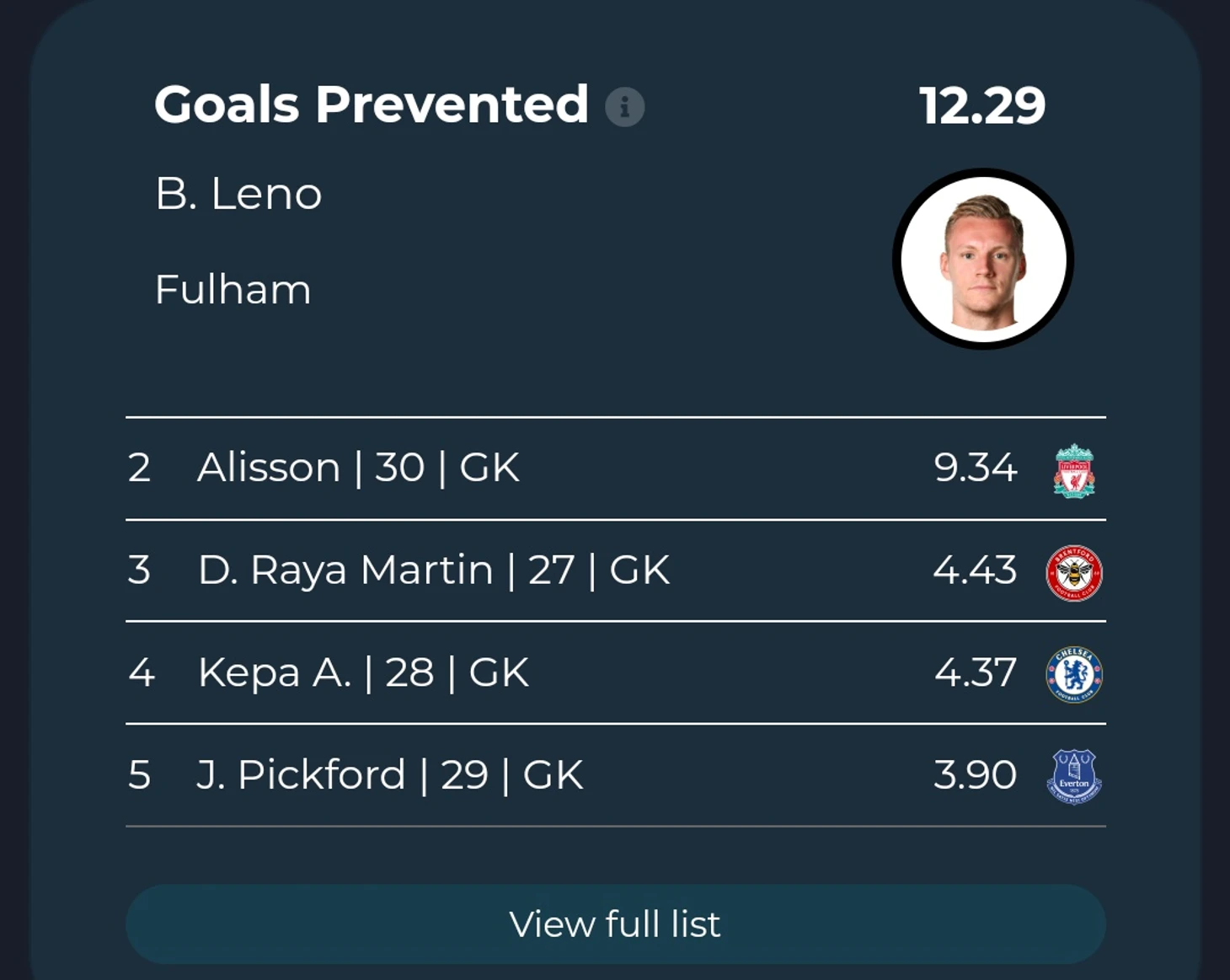Click the rank number 2
The width and height of the screenshot is (1230, 980).
pyautogui.click(x=140, y=468)
